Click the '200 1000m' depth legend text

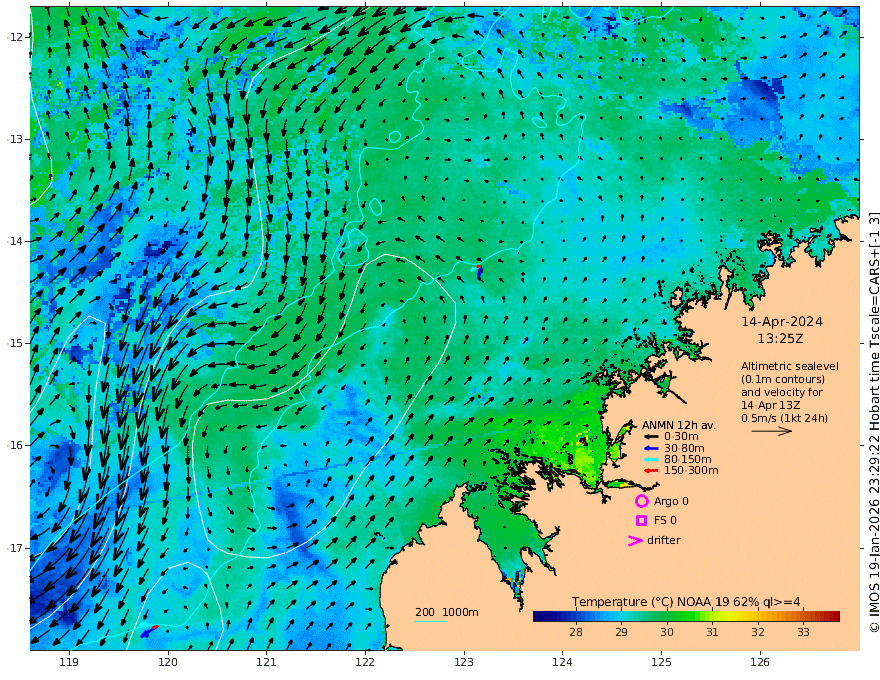point(447,612)
